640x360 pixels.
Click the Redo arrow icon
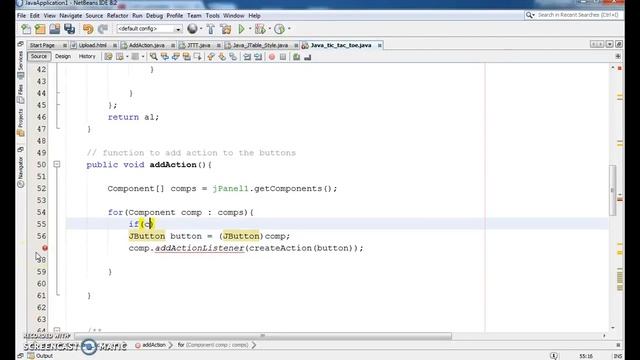click(102, 29)
